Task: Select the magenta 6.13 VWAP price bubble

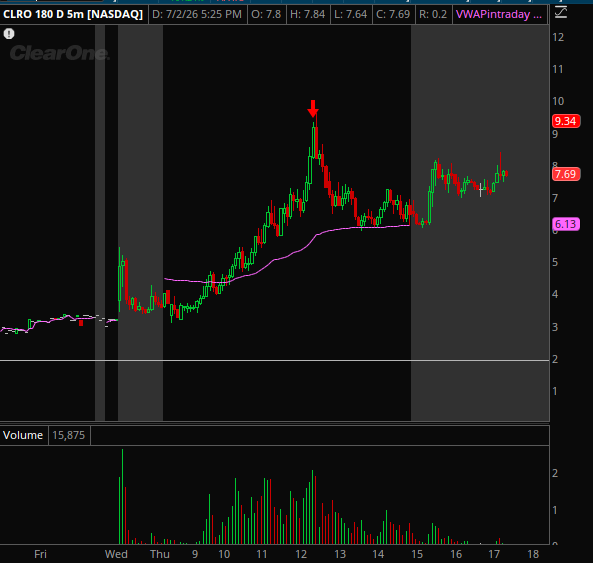Action: (566, 224)
